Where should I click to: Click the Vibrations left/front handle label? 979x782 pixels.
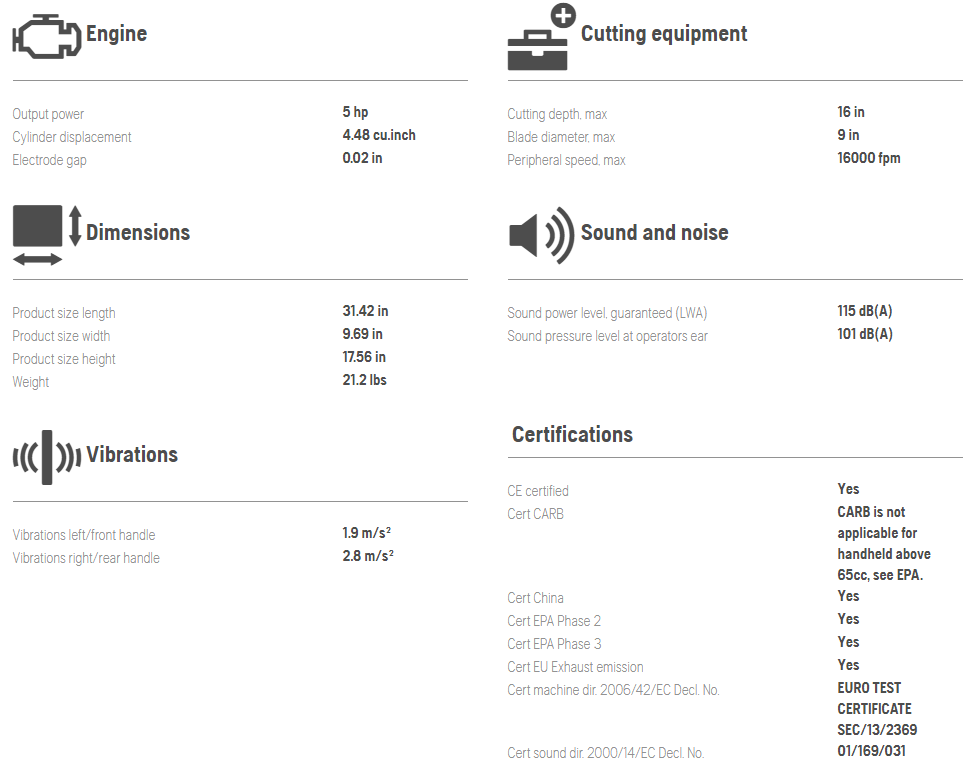(84, 535)
